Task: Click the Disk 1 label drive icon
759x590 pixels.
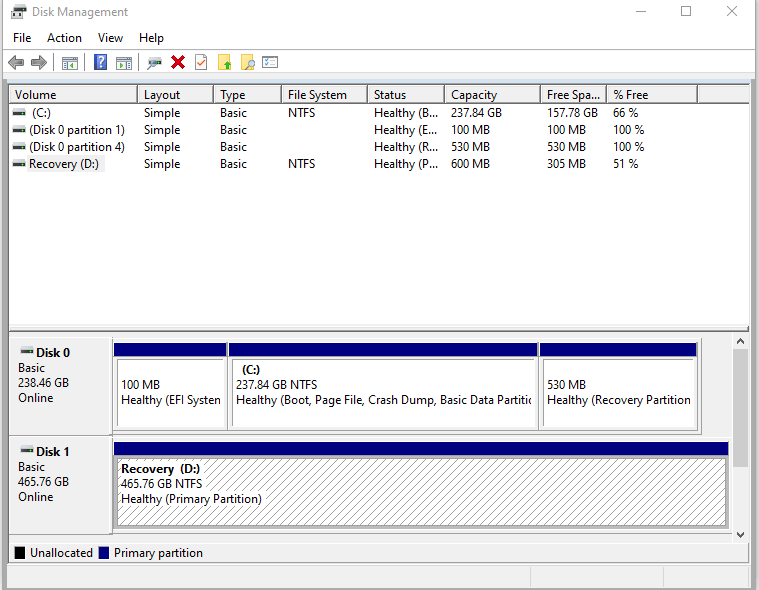Action: click(x=27, y=450)
